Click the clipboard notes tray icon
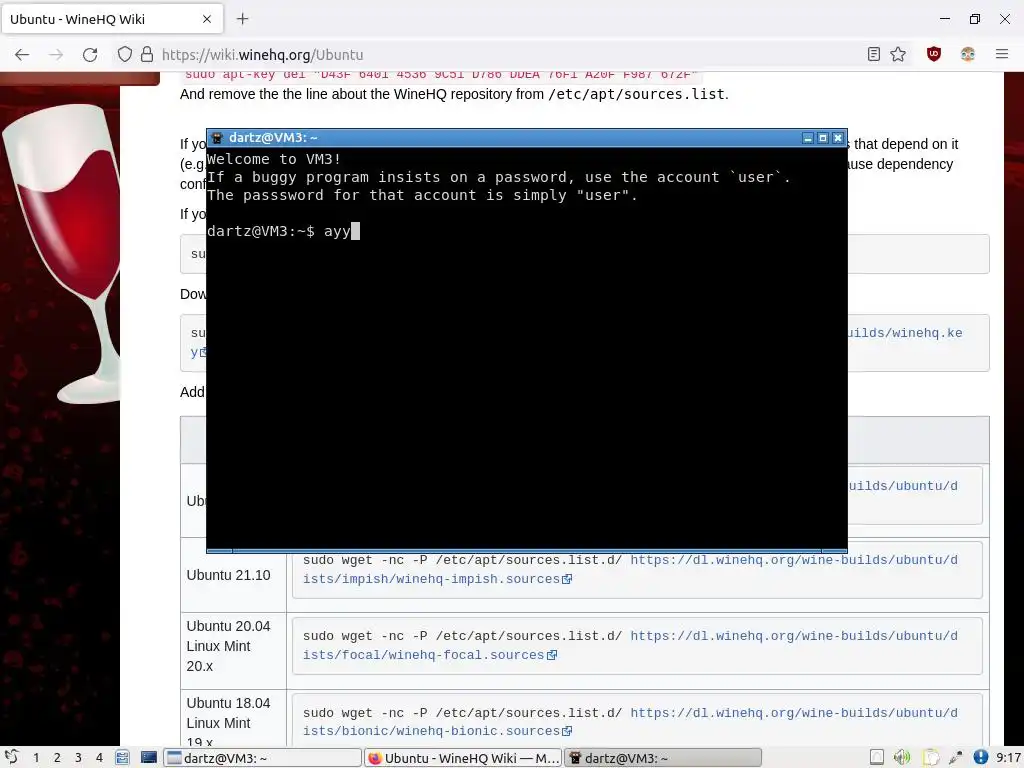Image resolution: width=1024 pixels, height=768 pixels. coord(930,758)
